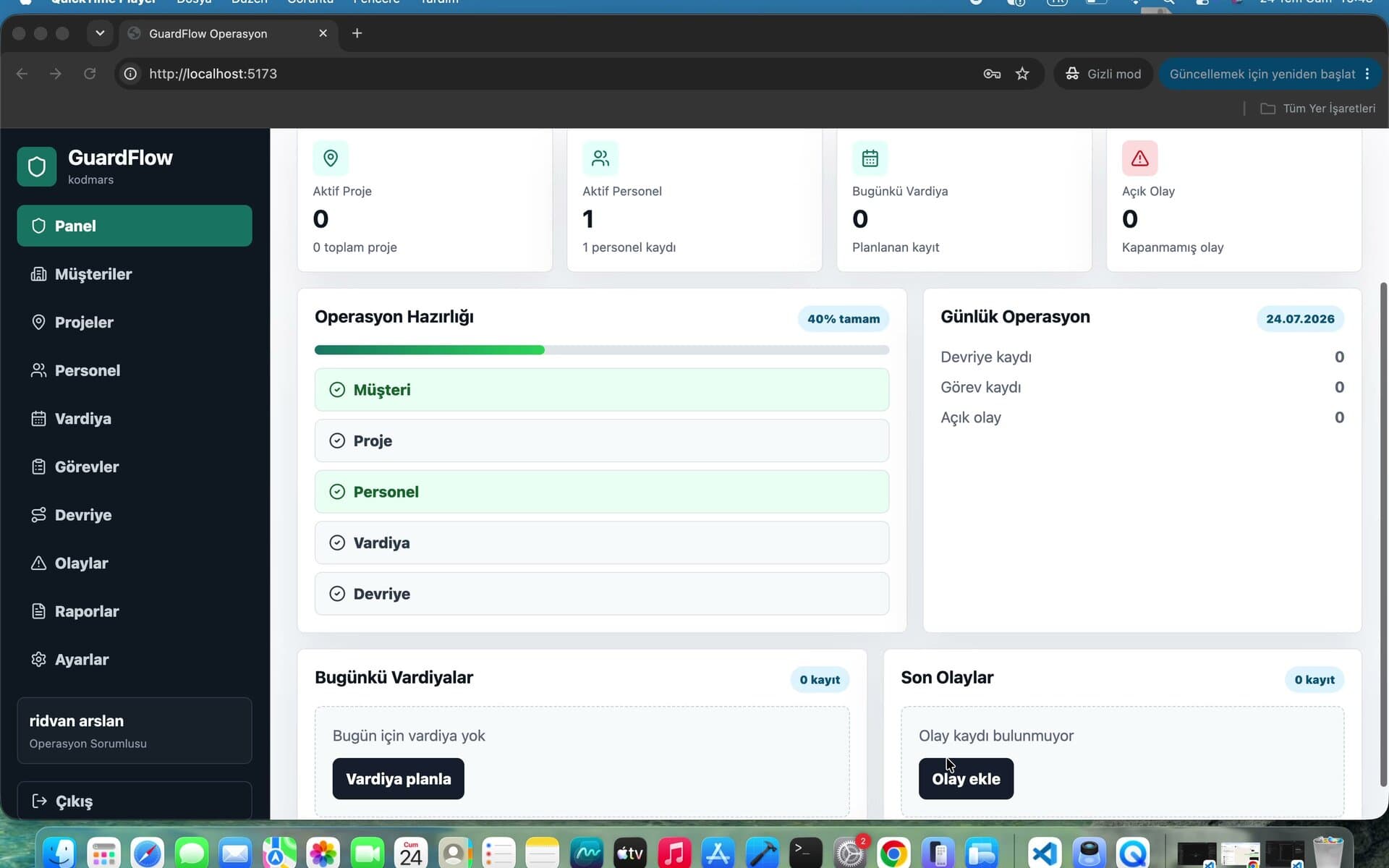Open System Settings from the Dock
This screenshot has width=1389, height=868.
[x=850, y=854]
